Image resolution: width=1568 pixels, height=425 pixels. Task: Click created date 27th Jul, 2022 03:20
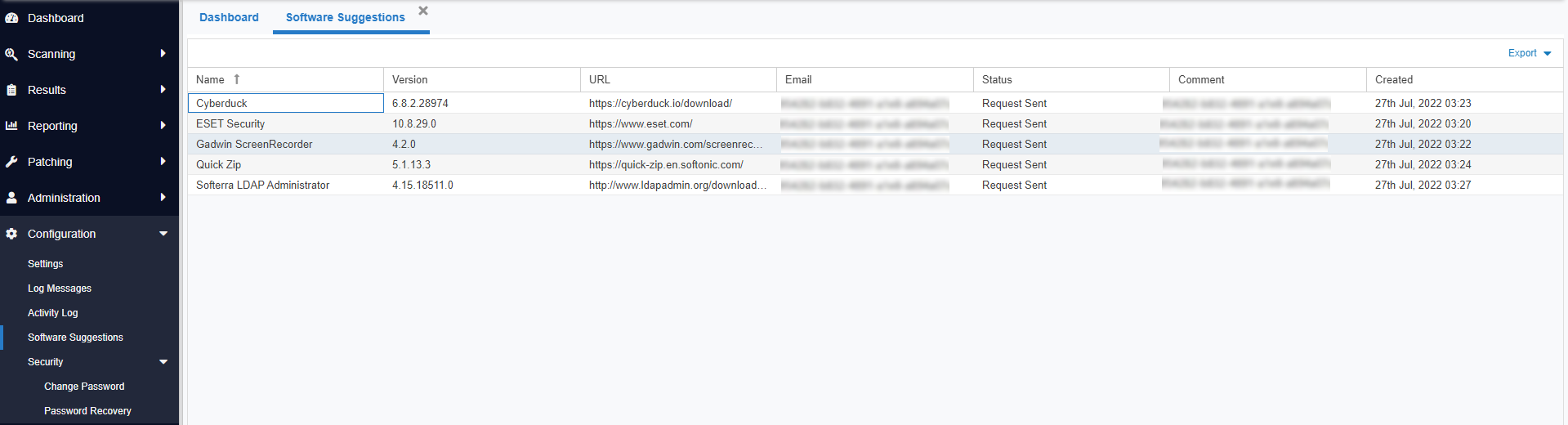[1423, 123]
